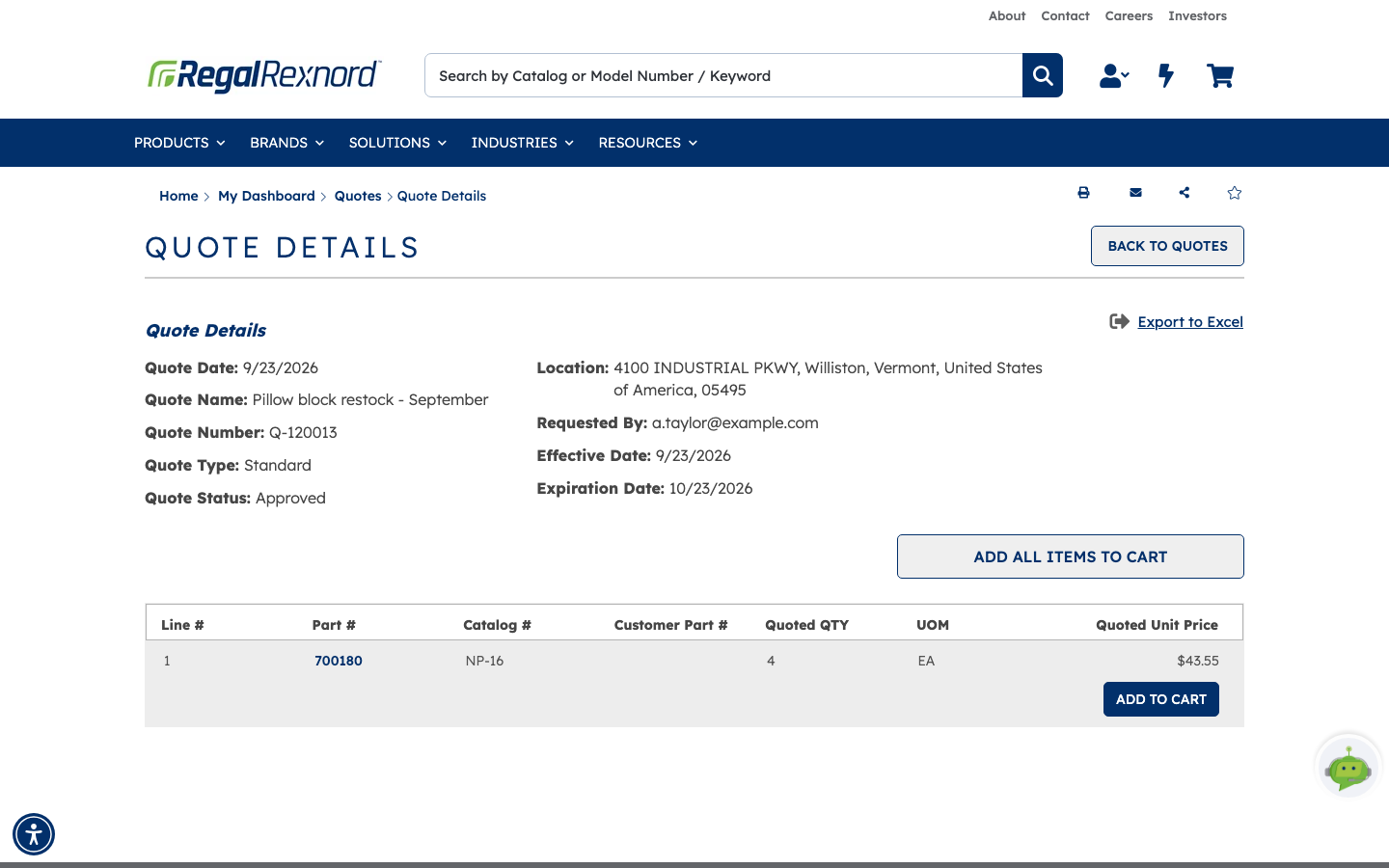Open the Careers link in top bar

pos(1129,15)
